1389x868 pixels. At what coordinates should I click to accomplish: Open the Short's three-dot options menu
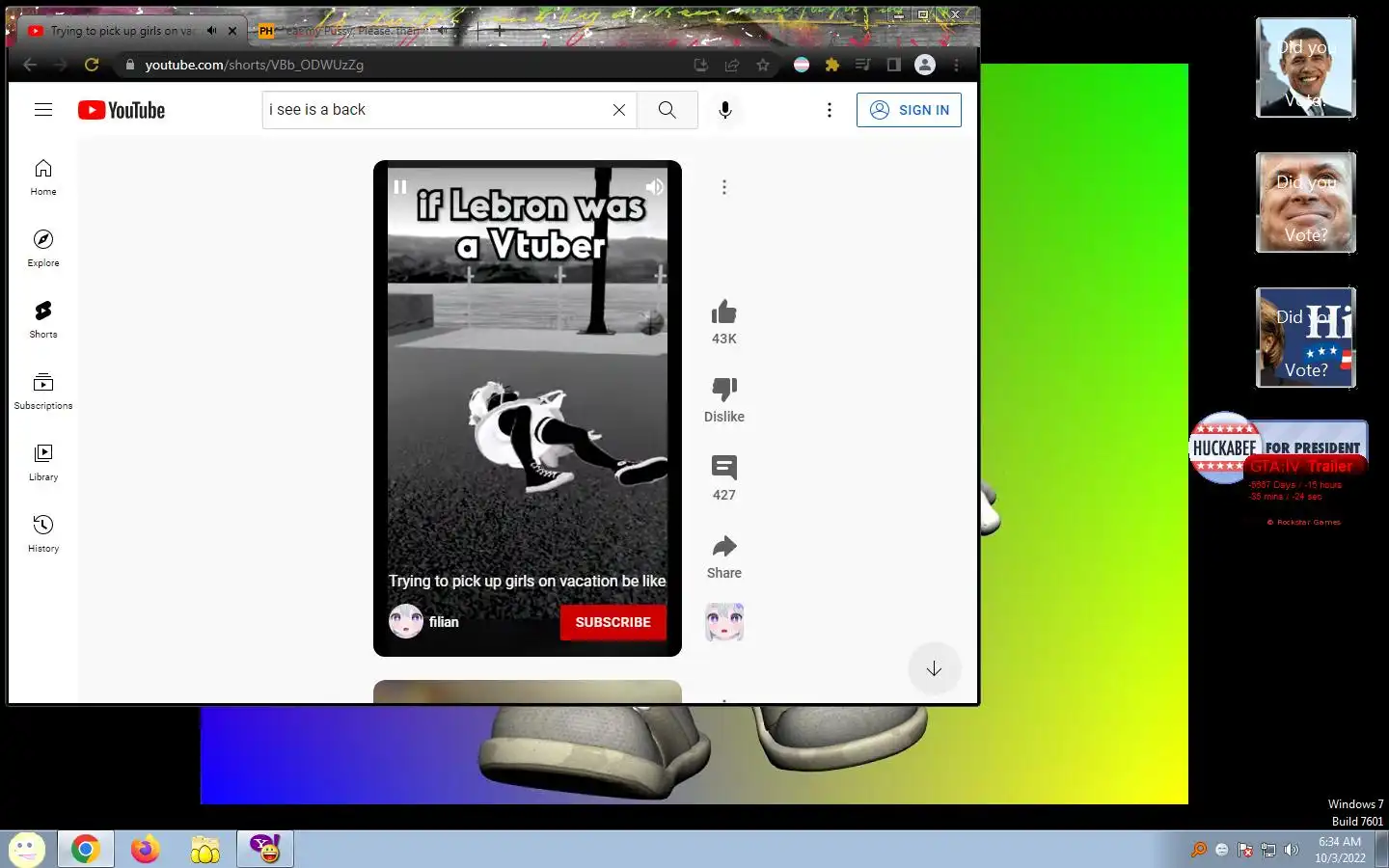coord(724,187)
